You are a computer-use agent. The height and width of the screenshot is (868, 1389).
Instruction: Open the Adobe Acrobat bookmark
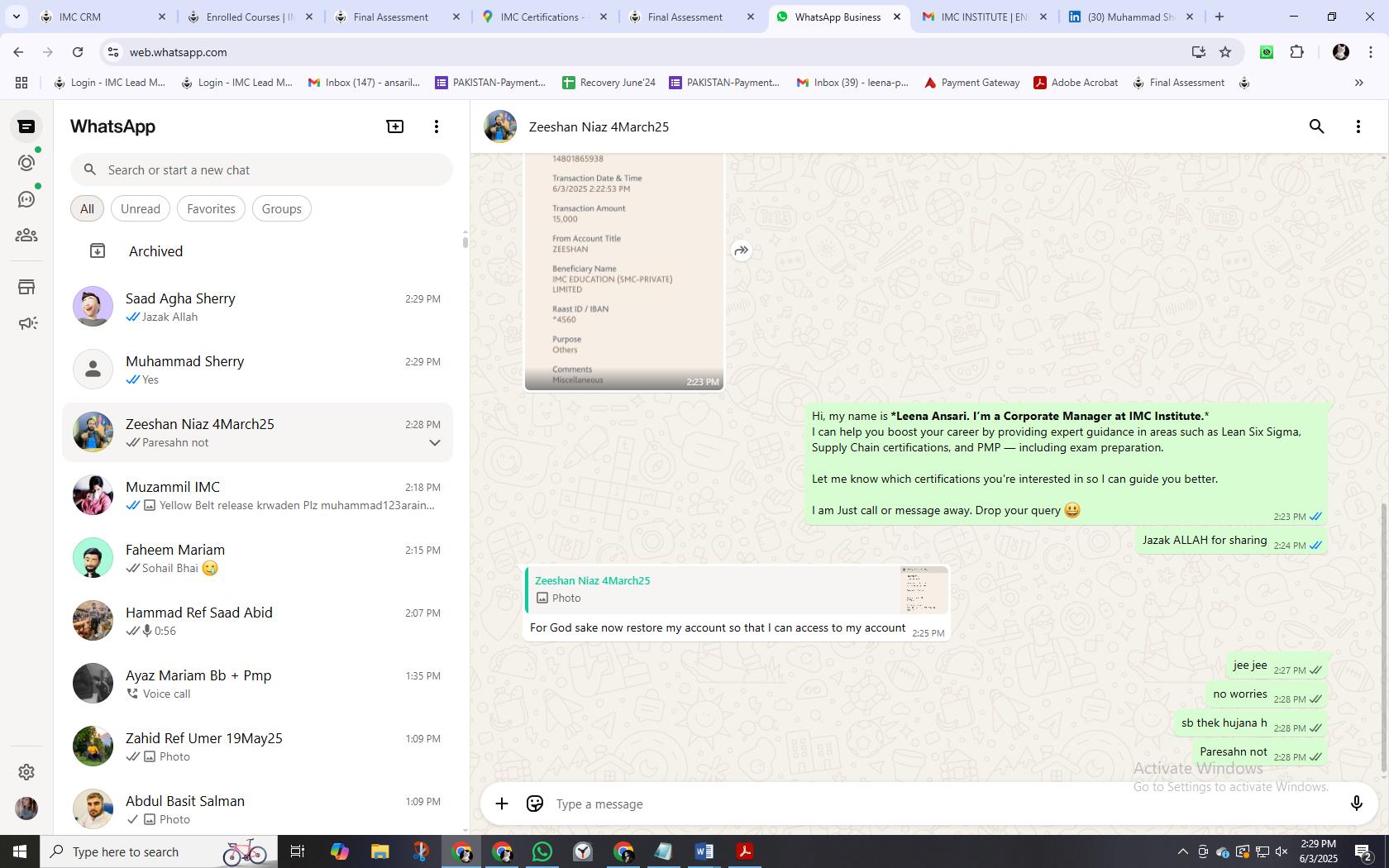point(1076,83)
